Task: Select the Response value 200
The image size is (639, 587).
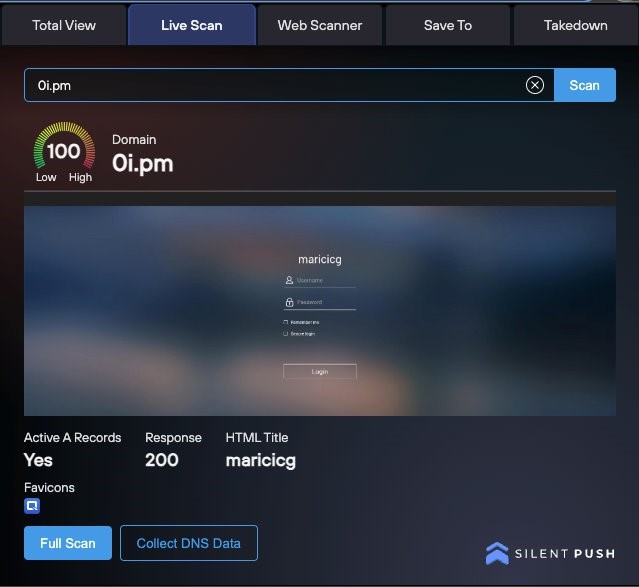Action: pyautogui.click(x=162, y=460)
